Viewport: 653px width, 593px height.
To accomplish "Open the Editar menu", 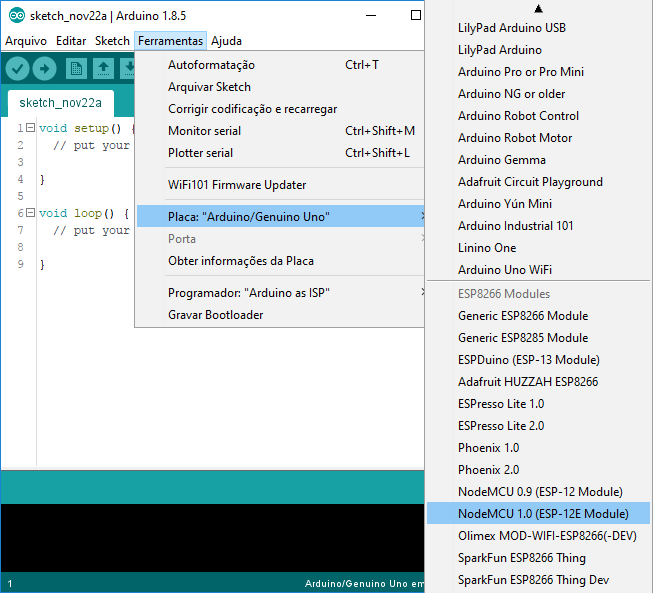I will 71,41.
